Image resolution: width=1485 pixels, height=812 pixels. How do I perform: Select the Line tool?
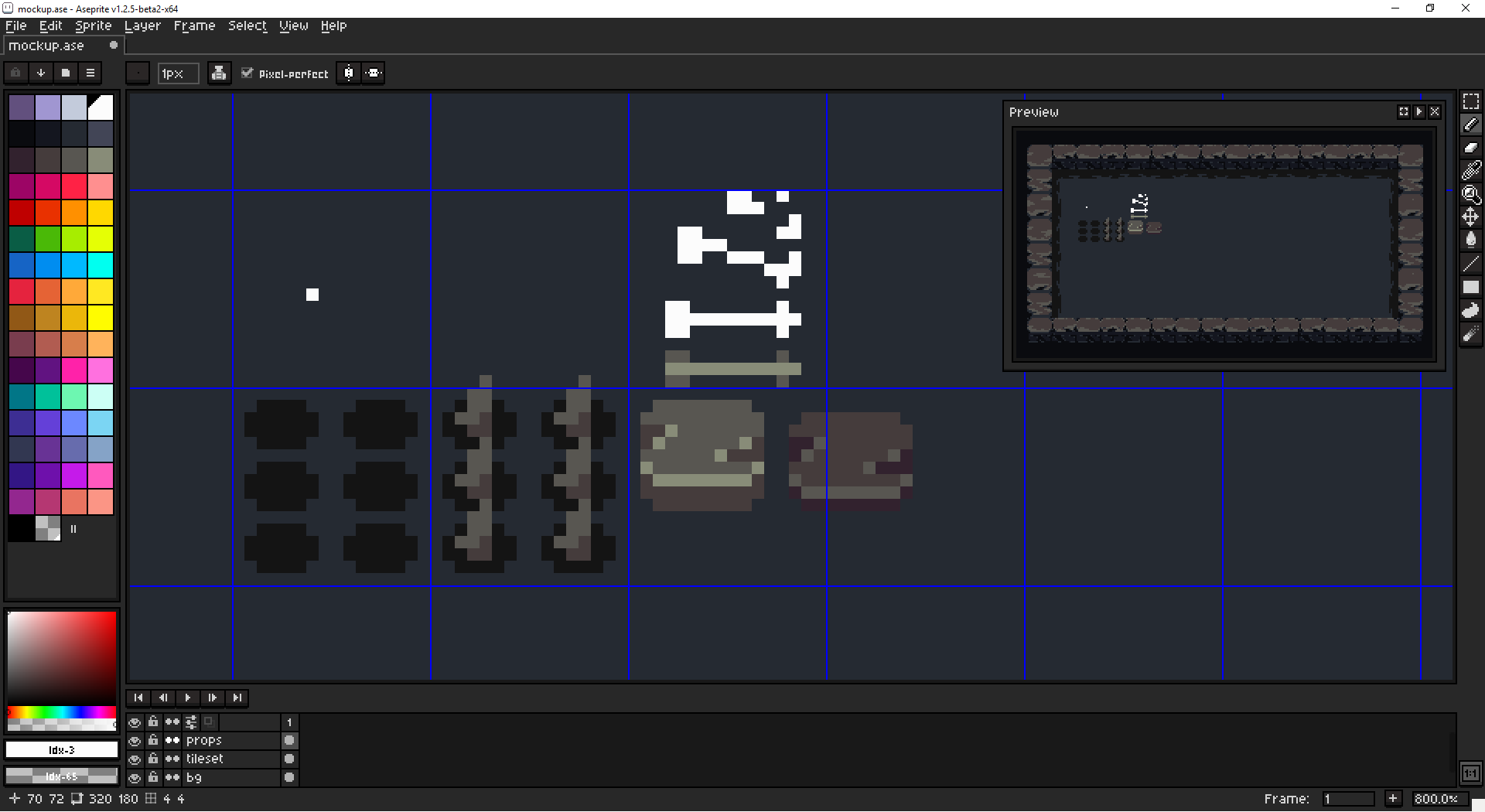pos(1470,264)
